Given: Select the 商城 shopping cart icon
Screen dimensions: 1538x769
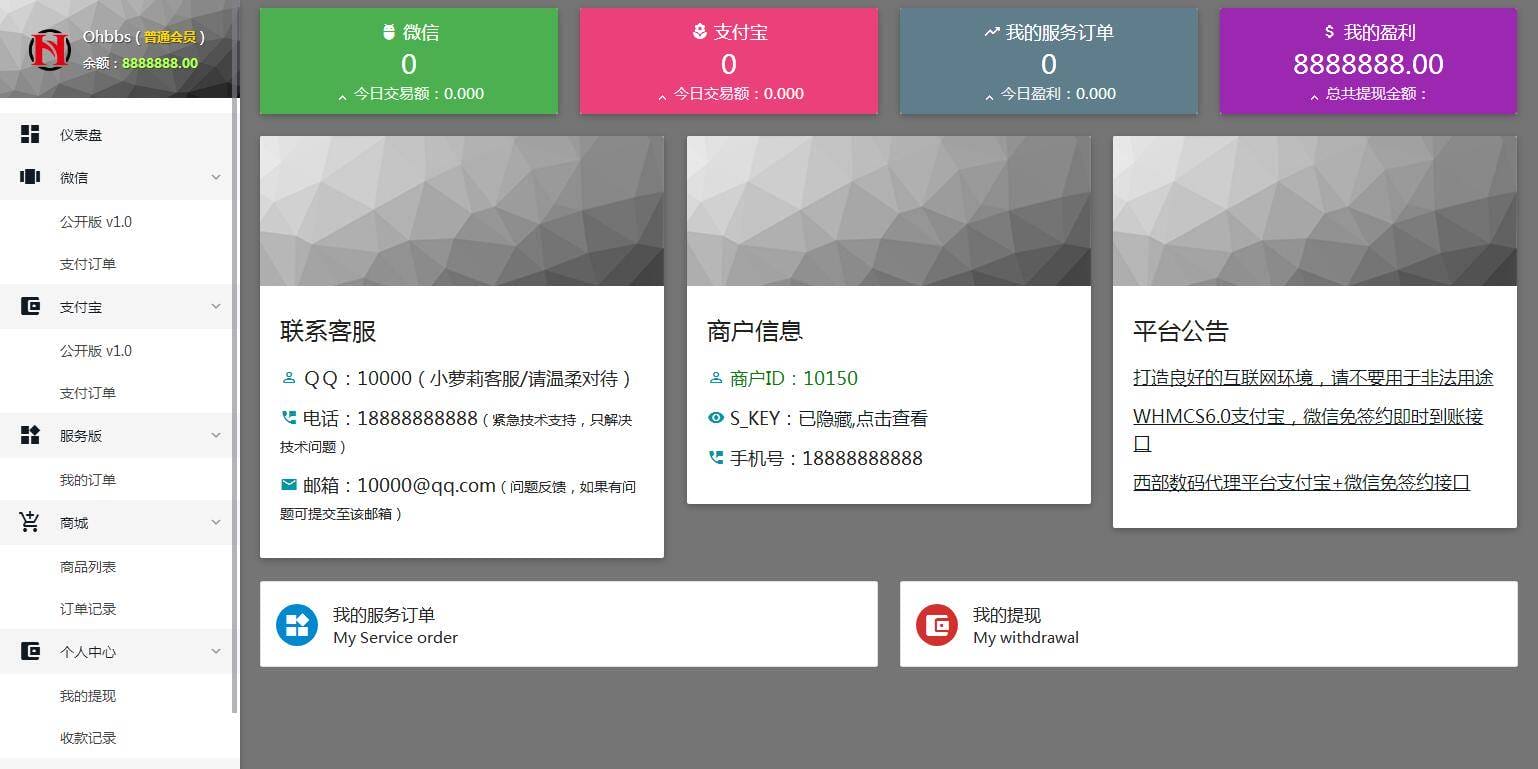Looking at the screenshot, I should (29, 521).
